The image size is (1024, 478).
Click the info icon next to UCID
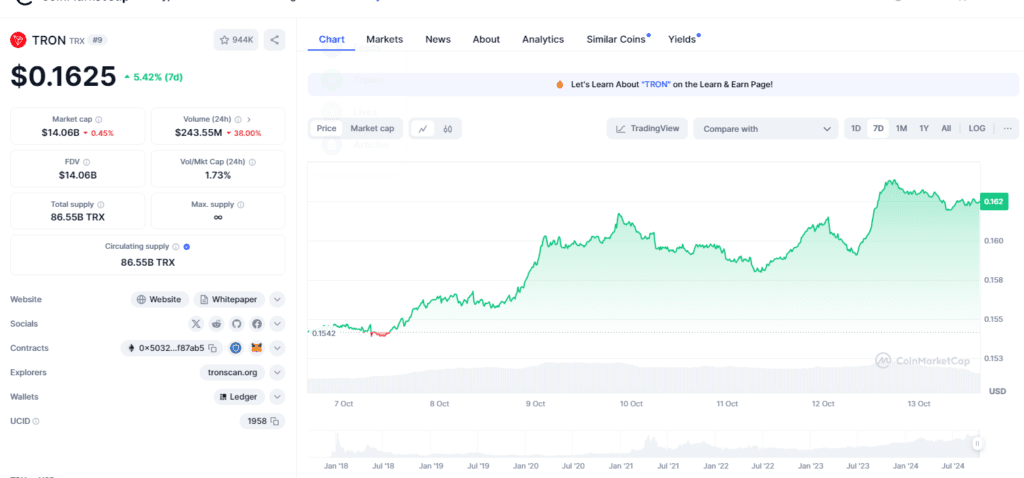pos(36,421)
